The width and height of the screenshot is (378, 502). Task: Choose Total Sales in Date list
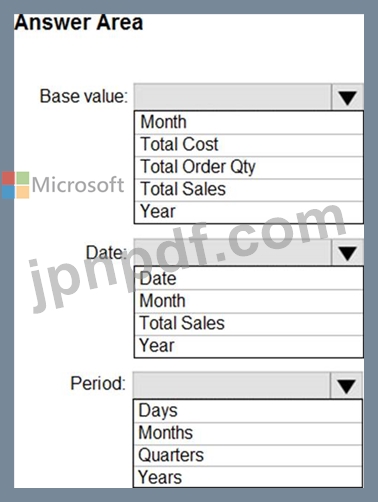point(249,324)
